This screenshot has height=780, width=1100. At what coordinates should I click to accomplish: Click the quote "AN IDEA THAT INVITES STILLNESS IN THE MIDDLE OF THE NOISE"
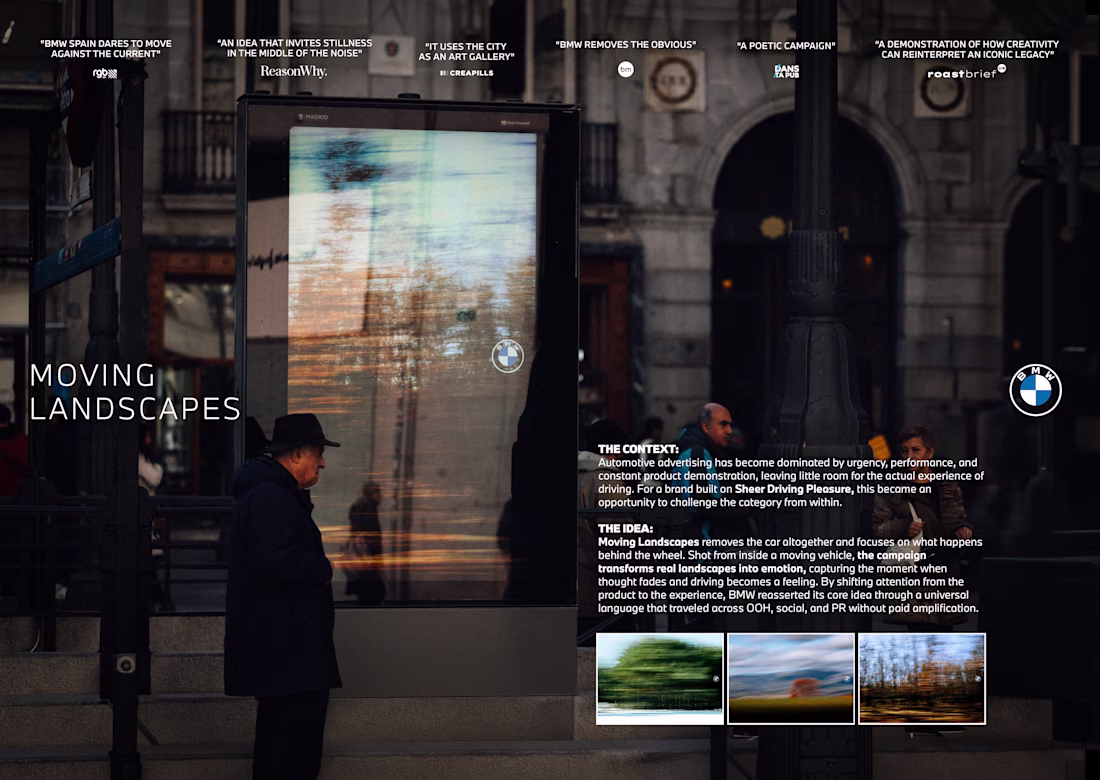pyautogui.click(x=295, y=48)
